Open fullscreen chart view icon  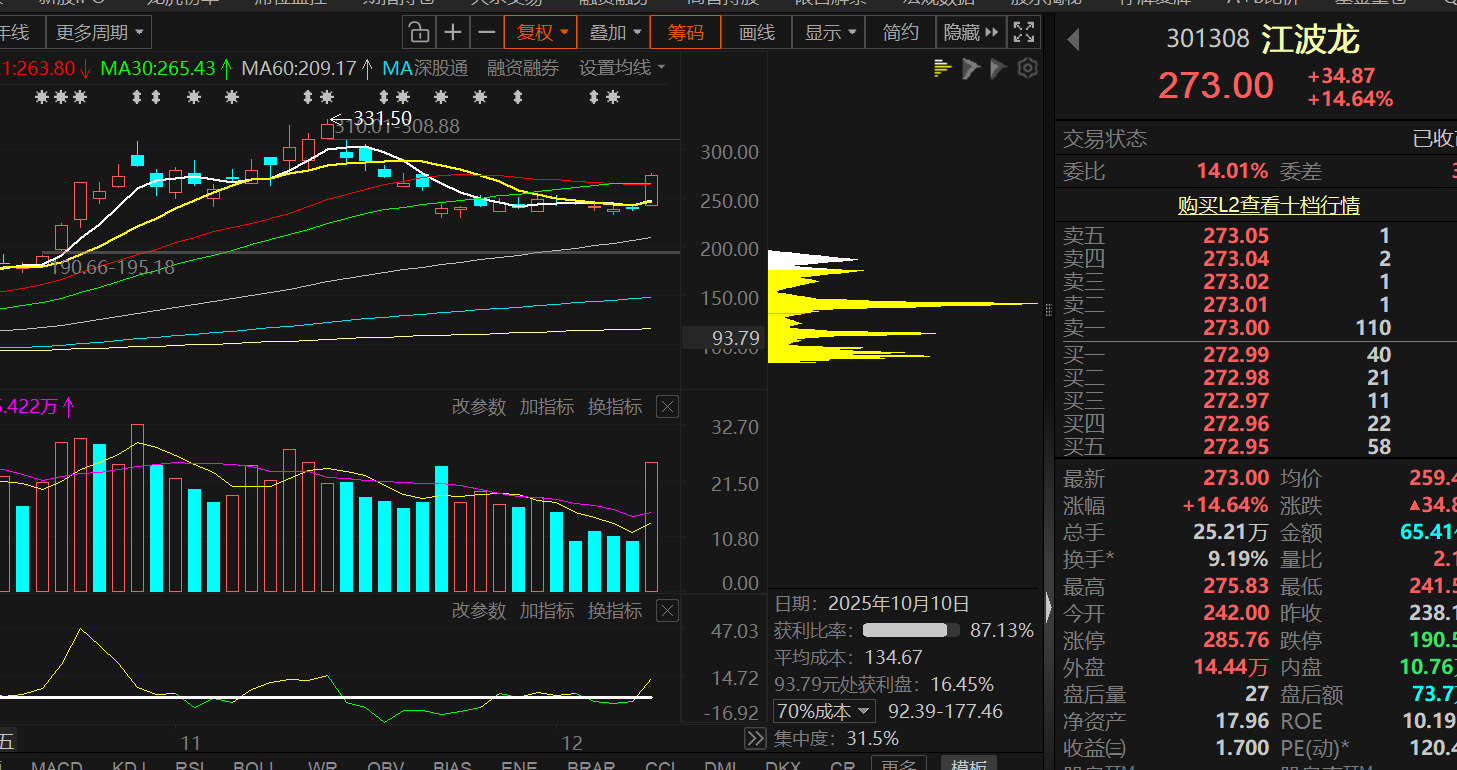(x=1023, y=32)
